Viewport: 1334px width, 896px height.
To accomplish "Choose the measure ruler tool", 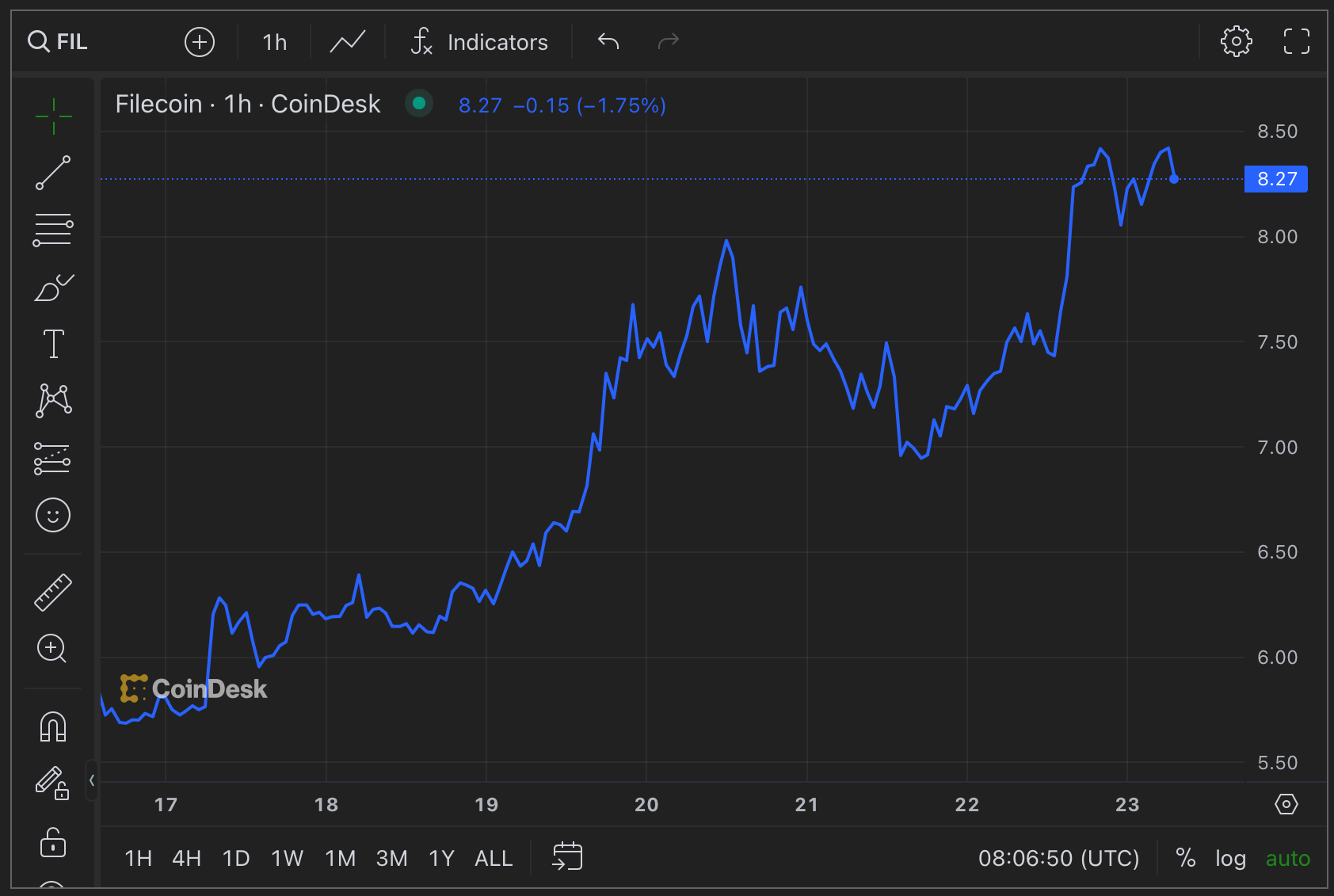I will pos(53,593).
